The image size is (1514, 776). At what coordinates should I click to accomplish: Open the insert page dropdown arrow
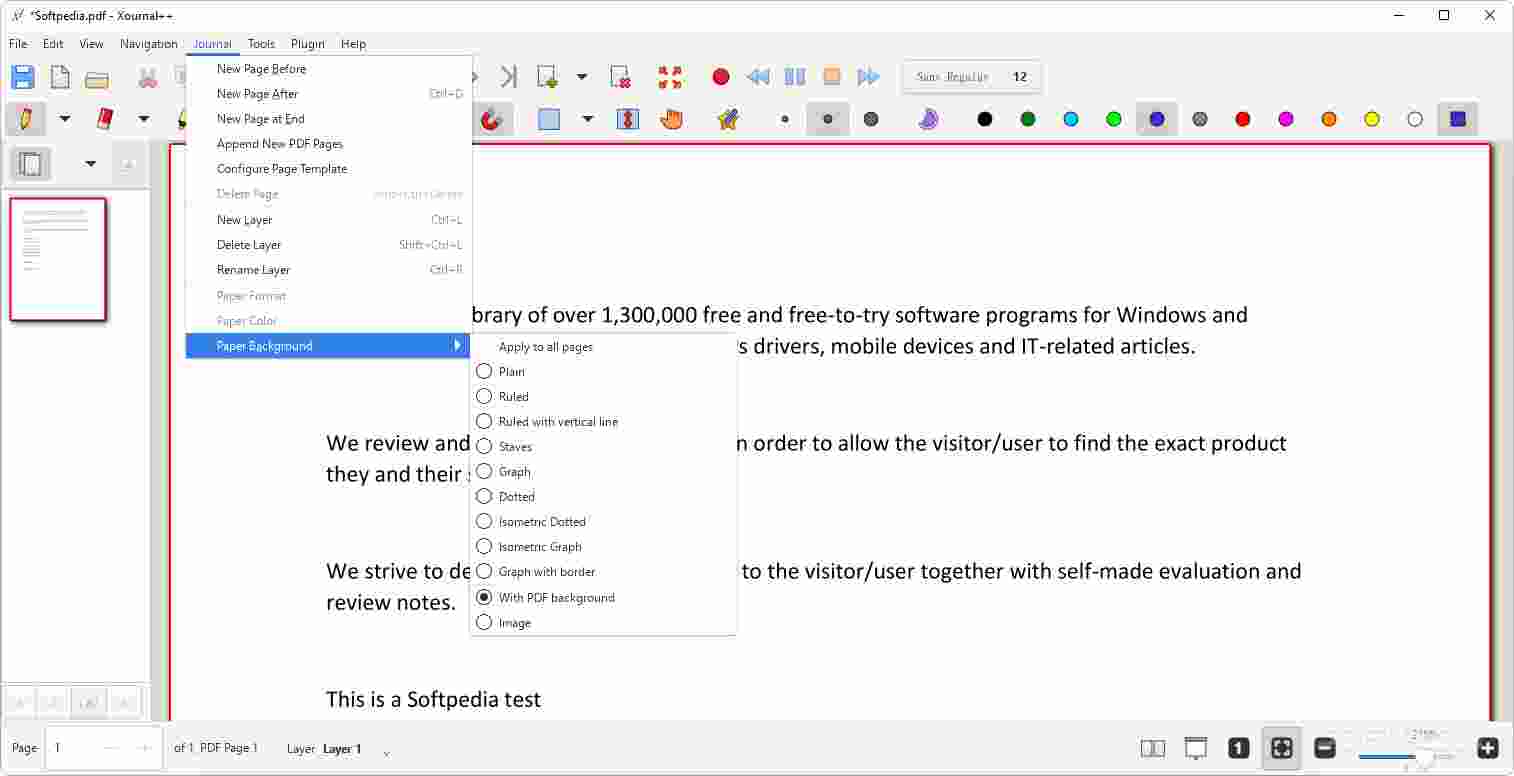[x=582, y=77]
